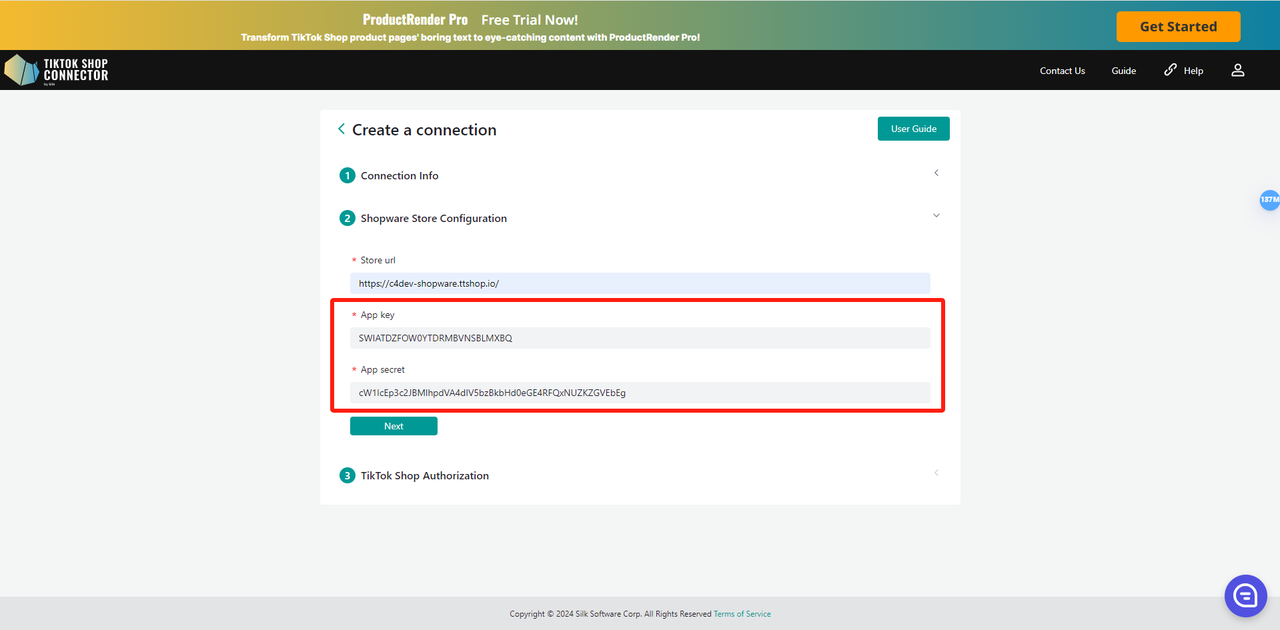Click the TikTok Shop Connector logo
Screen dimensions: 1280x630
point(56,70)
